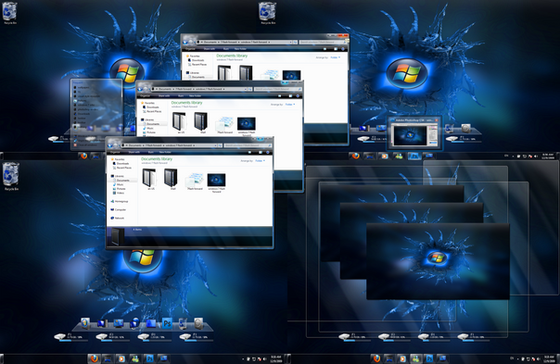The image size is (560, 364).
Task: Open Media Player in the top-right taskbar
Action: tap(384, 156)
